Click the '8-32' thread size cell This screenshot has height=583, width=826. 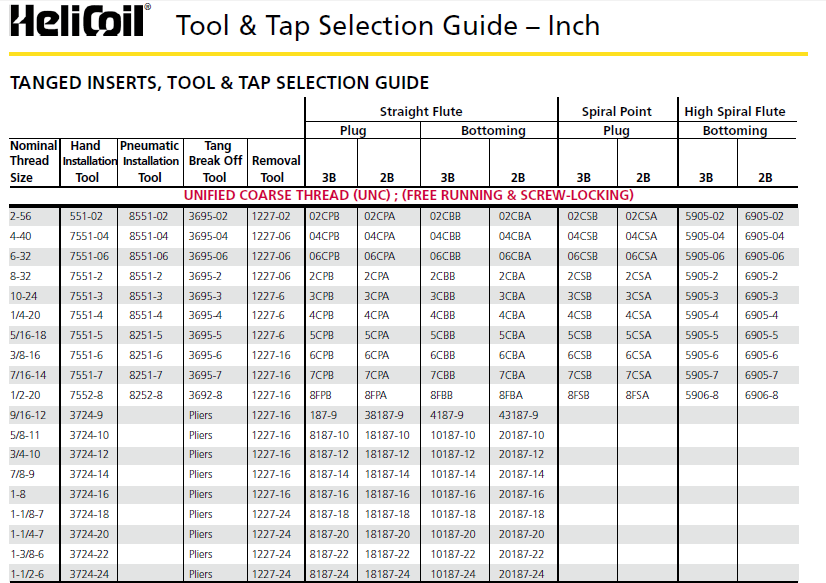[21, 276]
